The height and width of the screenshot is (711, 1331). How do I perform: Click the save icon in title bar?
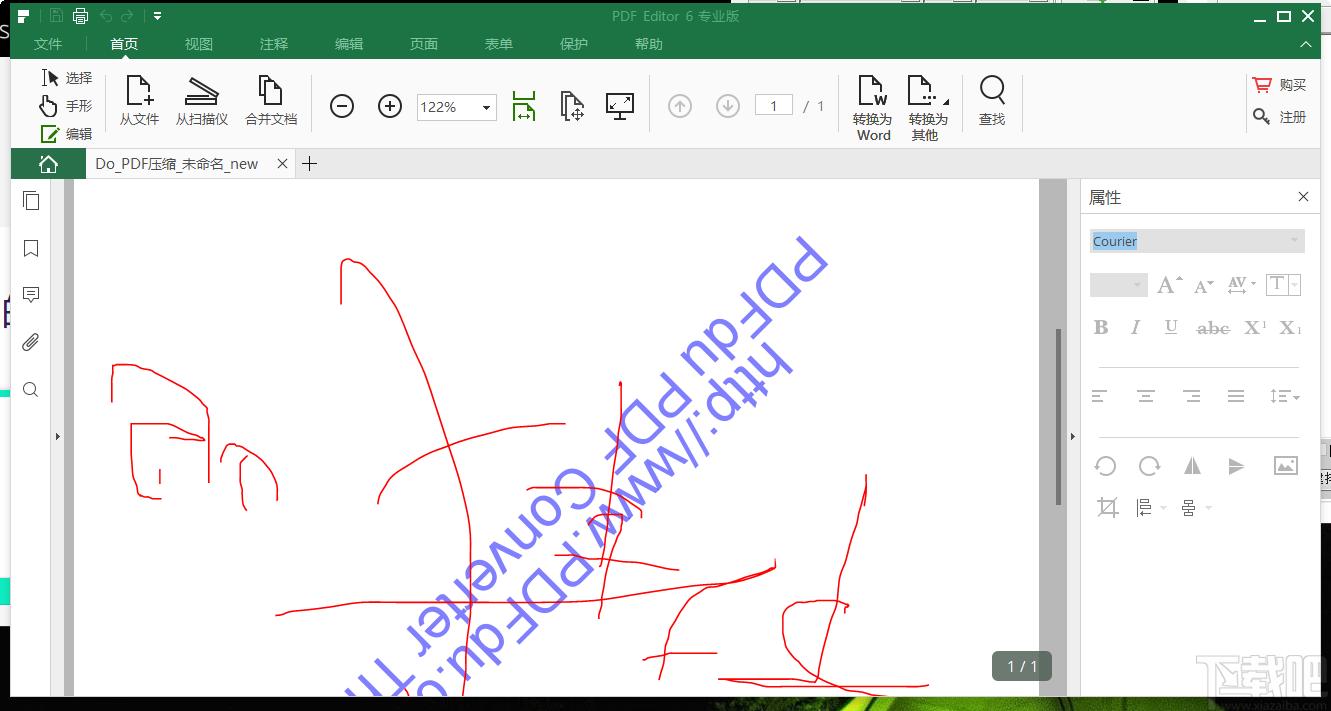tap(57, 16)
